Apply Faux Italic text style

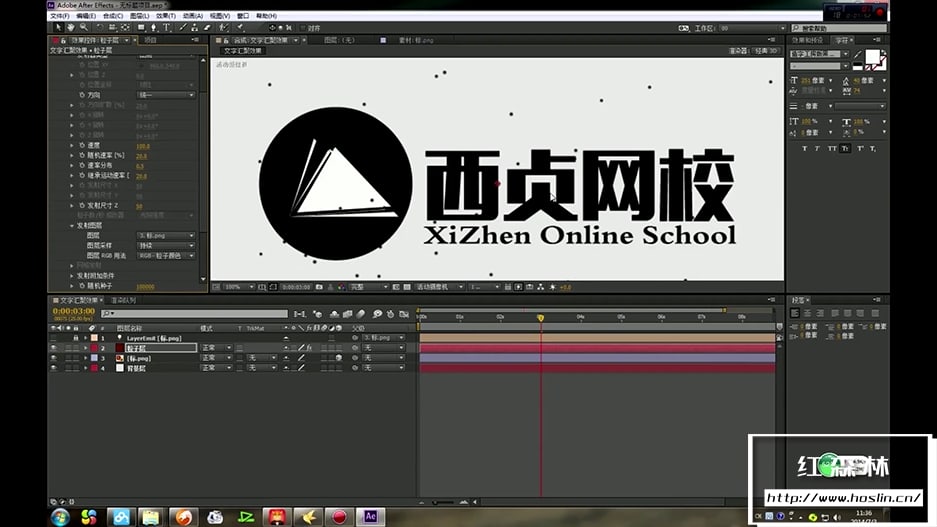click(817, 148)
